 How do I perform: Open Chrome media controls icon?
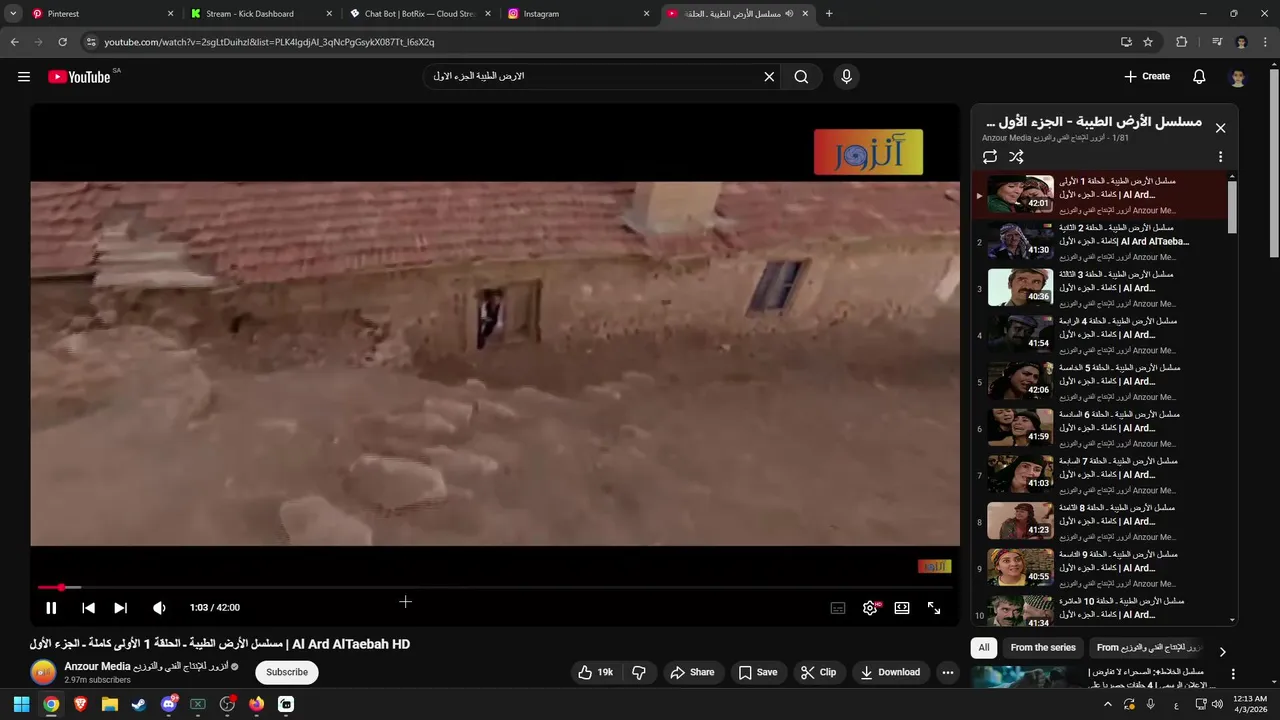point(1217,42)
